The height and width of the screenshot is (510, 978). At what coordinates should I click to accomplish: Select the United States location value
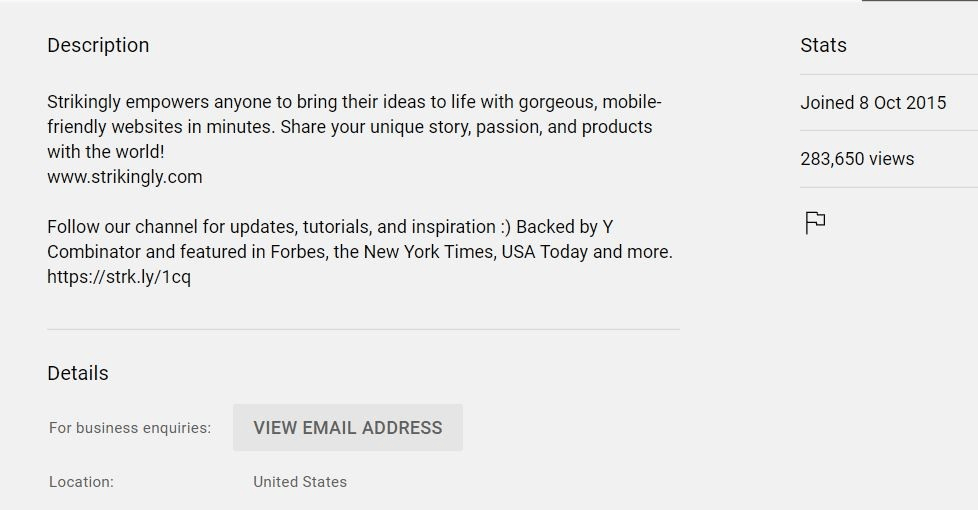(x=300, y=482)
